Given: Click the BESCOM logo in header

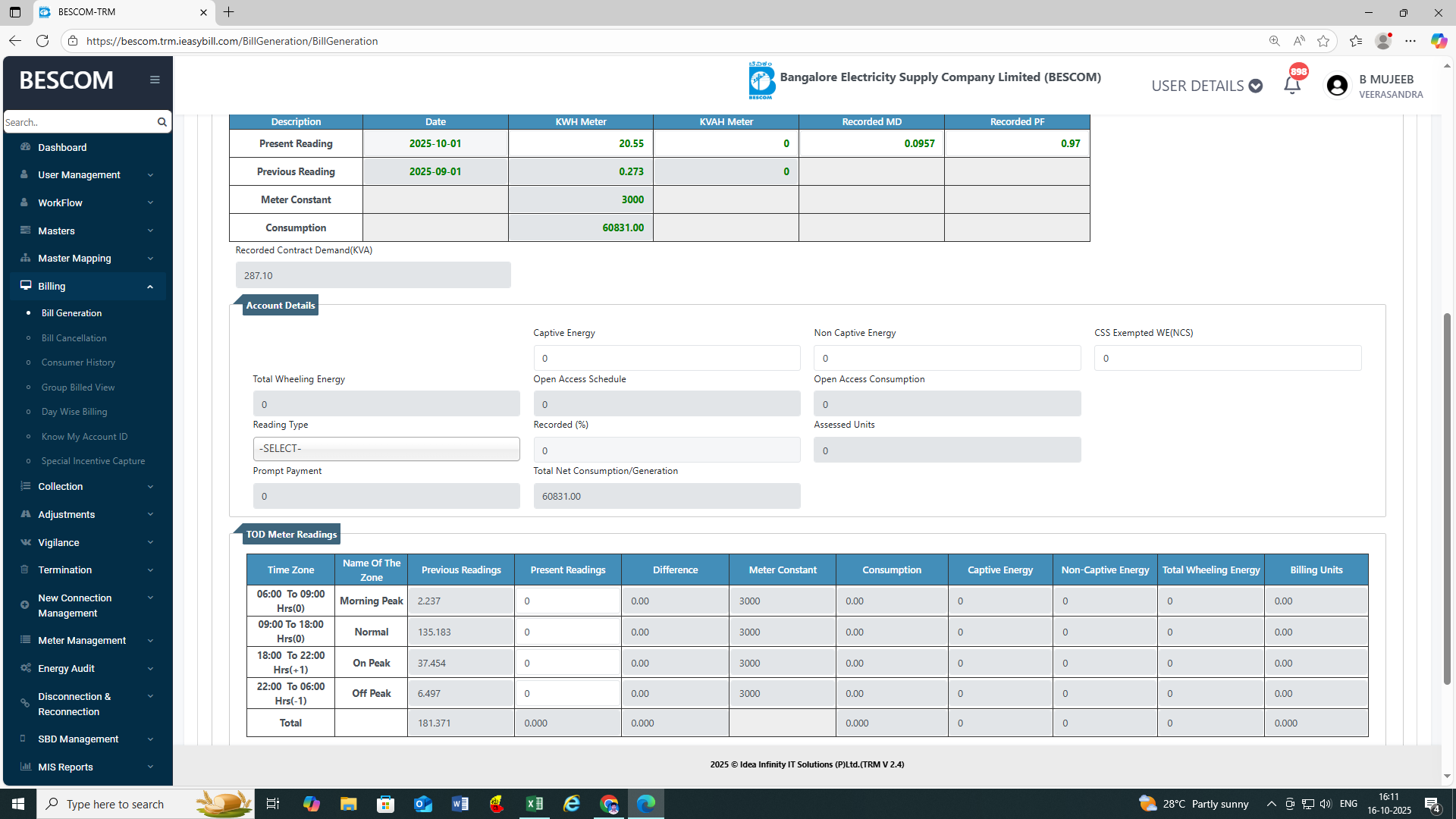Looking at the screenshot, I should [x=761, y=80].
